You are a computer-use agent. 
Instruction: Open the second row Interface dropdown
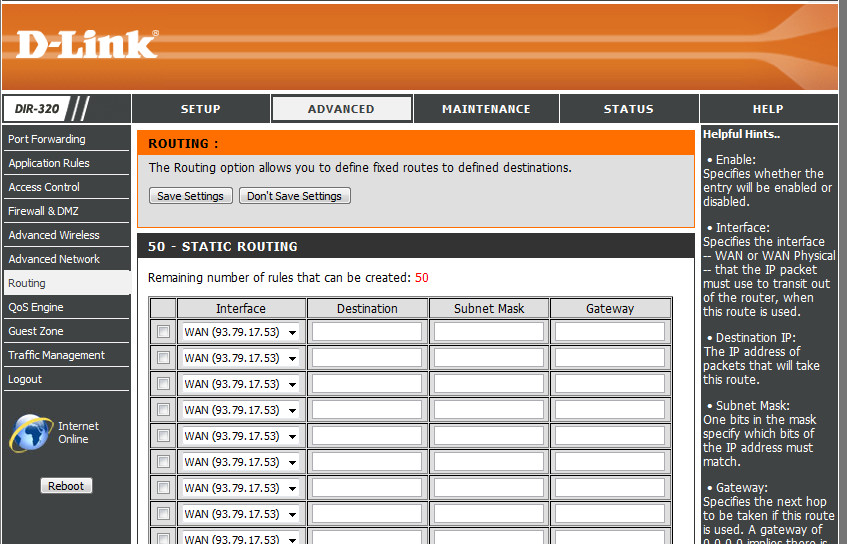[x=240, y=358]
